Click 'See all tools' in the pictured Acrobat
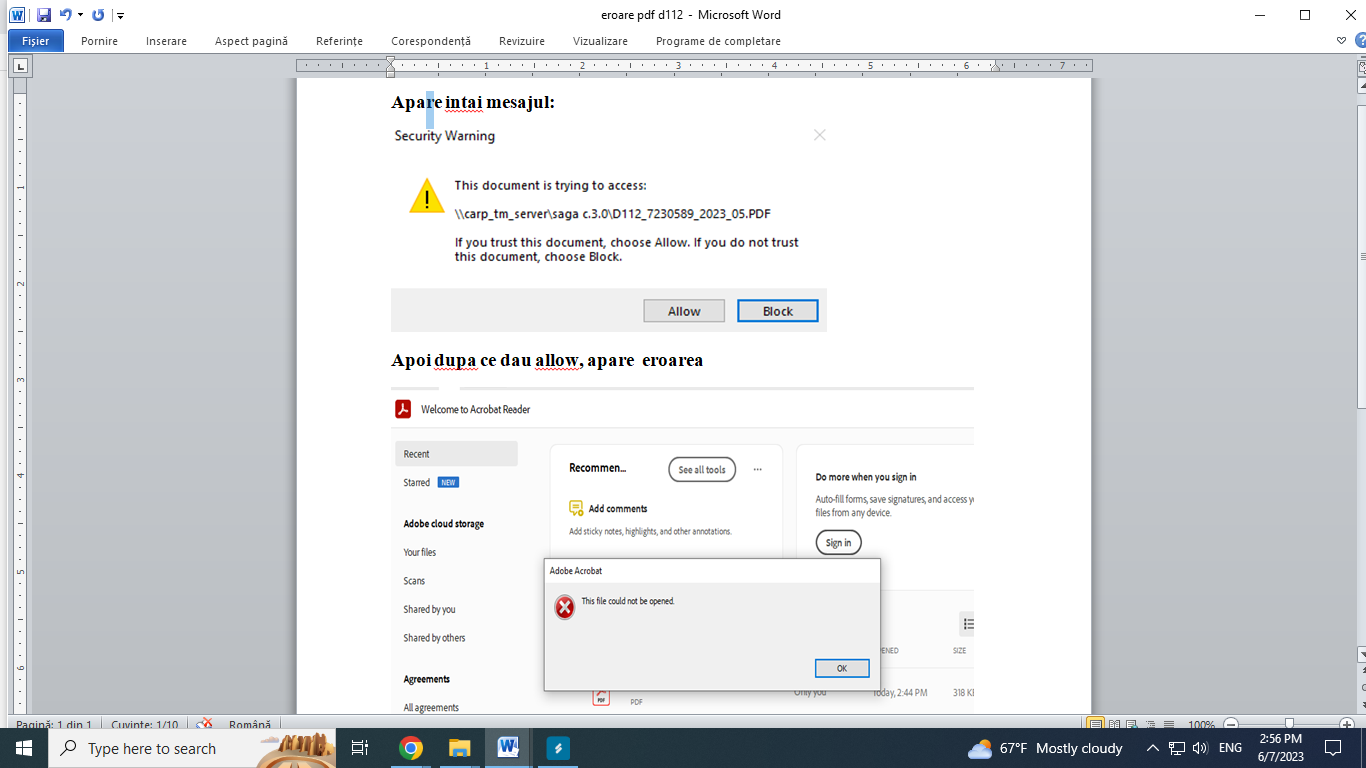The height and width of the screenshot is (768, 1366). coord(702,470)
